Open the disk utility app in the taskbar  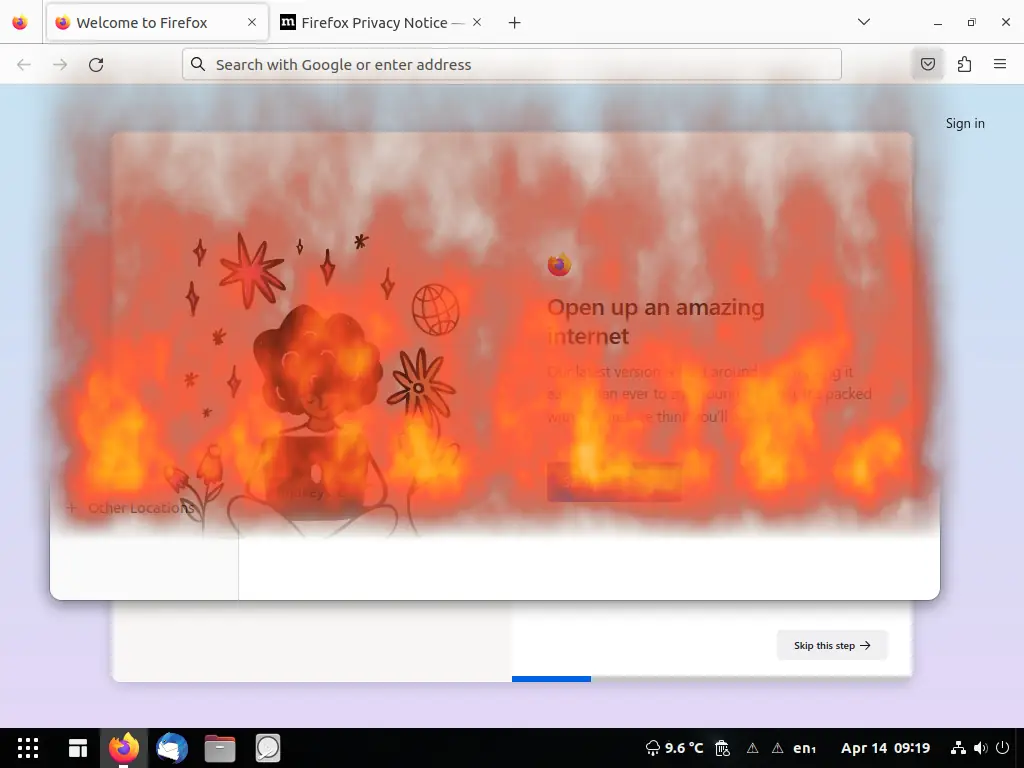pyautogui.click(x=268, y=748)
